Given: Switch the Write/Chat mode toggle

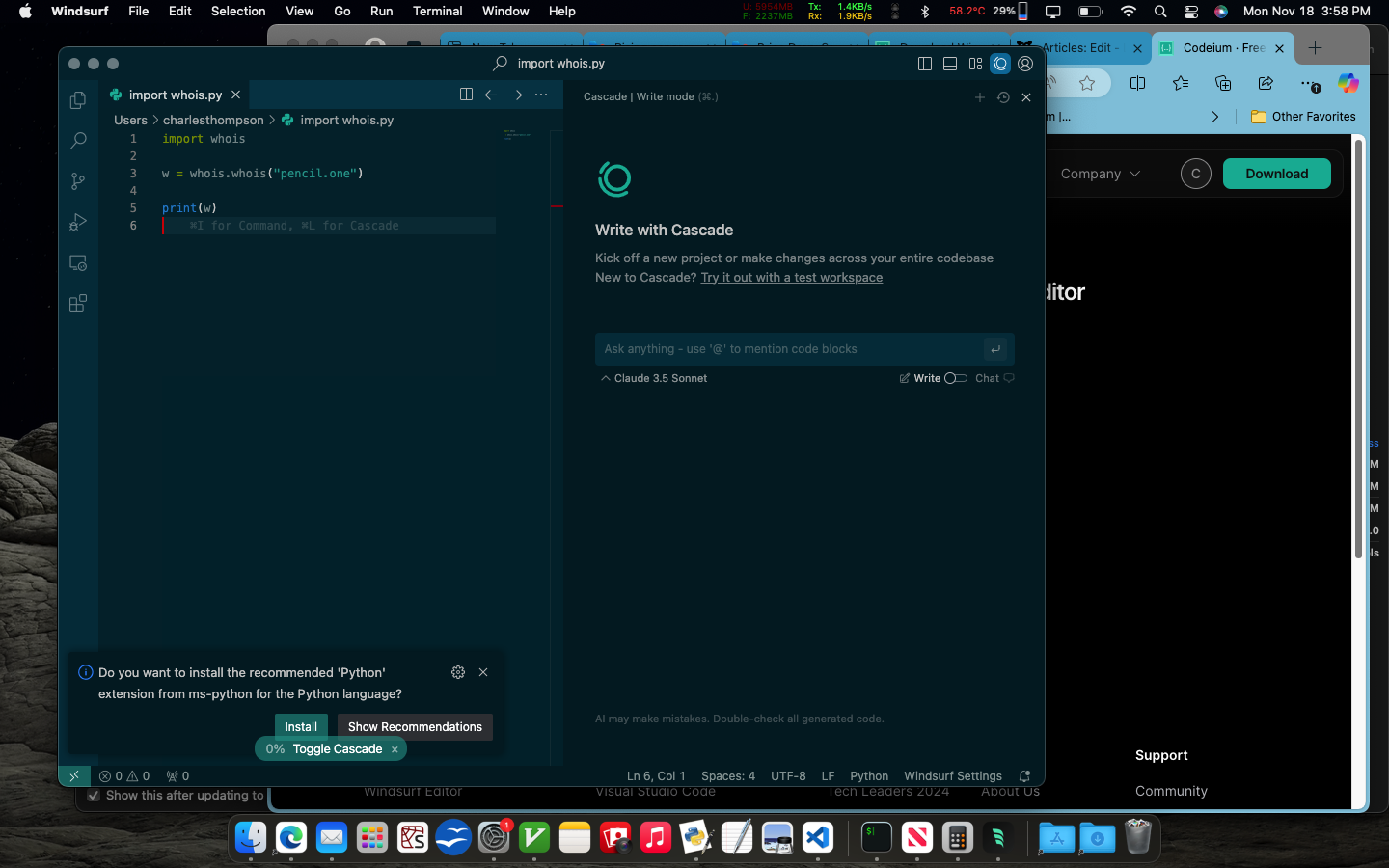Looking at the screenshot, I should point(955,378).
